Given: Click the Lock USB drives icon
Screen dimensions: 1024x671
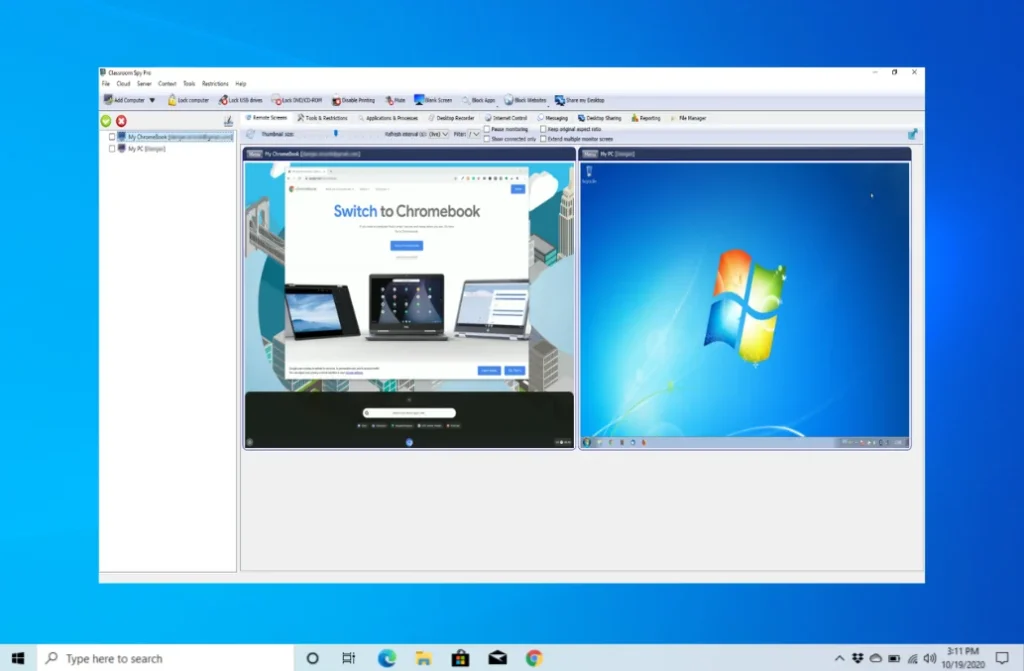Looking at the screenshot, I should 223,100.
